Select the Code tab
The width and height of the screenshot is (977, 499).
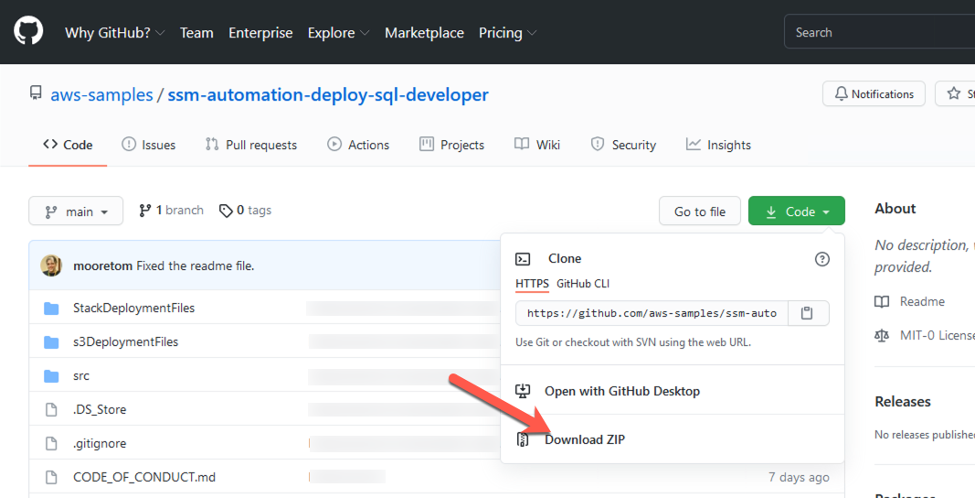point(67,145)
